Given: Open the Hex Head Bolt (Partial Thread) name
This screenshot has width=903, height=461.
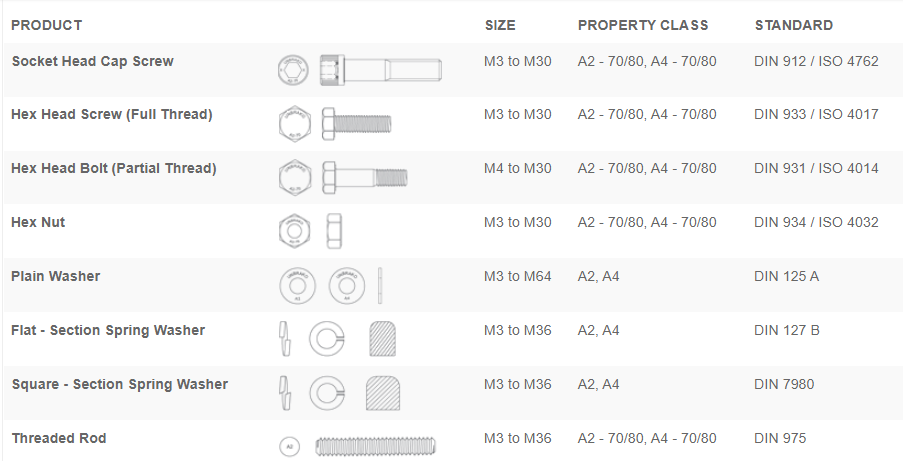Looking at the screenshot, I should click(113, 168).
